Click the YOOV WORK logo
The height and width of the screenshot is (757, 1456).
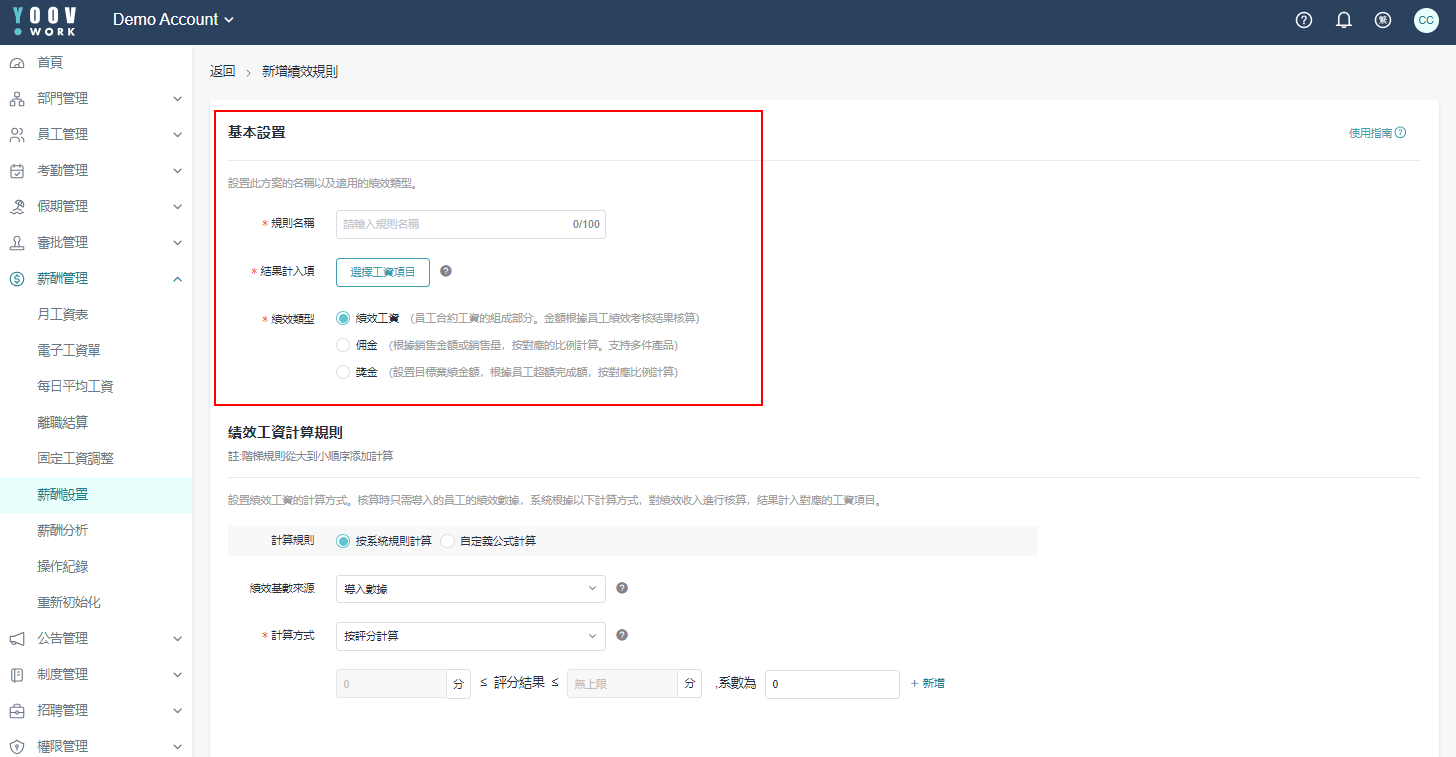tap(45, 21)
